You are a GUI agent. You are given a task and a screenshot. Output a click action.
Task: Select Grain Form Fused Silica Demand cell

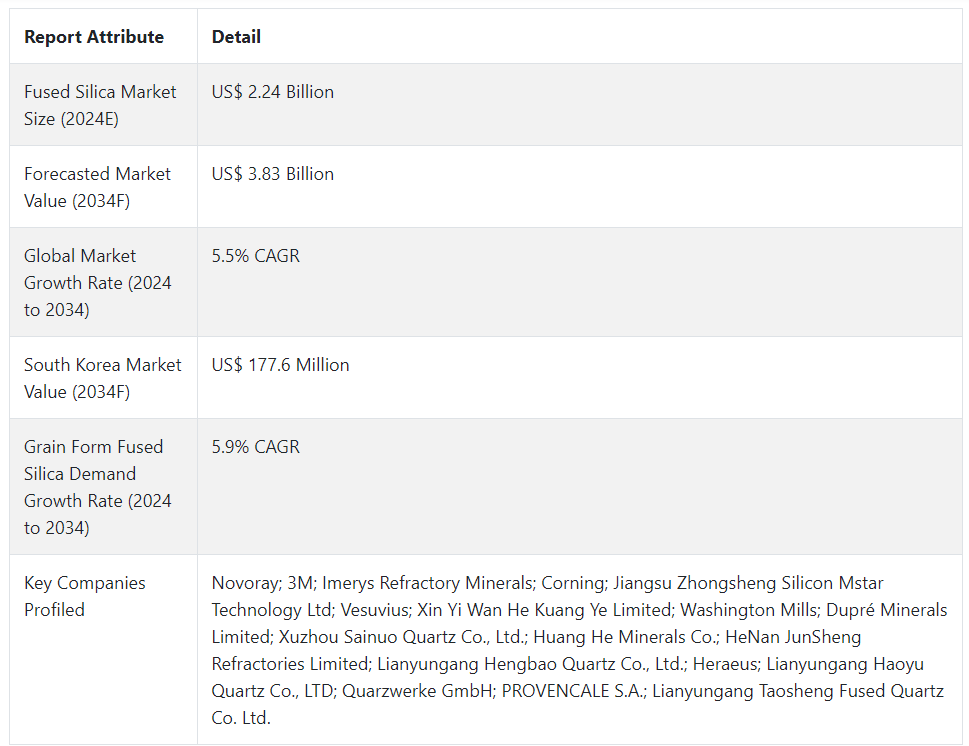pos(97,487)
